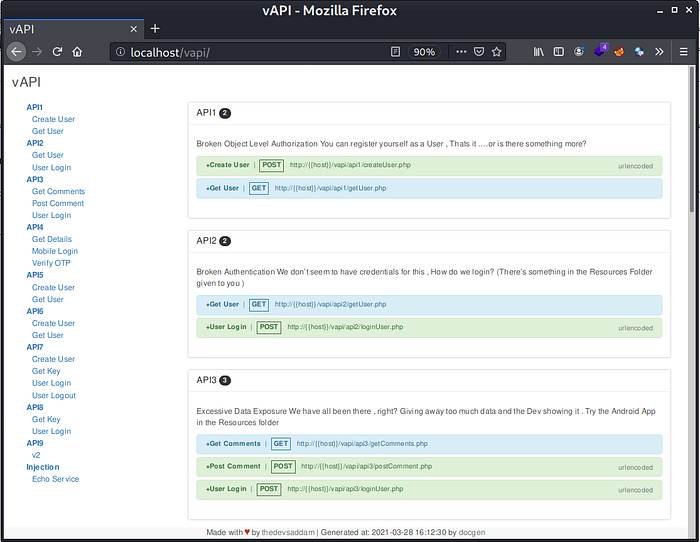Open API1 in the sidebar
The image size is (700, 542).
tap(34, 107)
